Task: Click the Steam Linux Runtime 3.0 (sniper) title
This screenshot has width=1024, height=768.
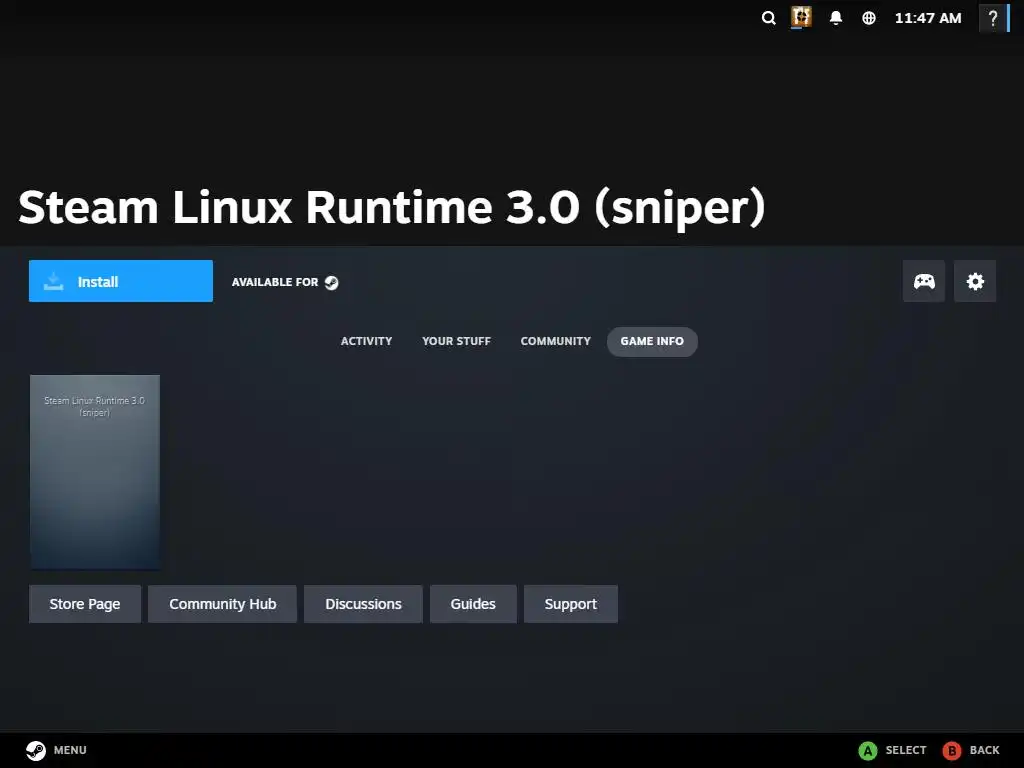Action: click(392, 207)
